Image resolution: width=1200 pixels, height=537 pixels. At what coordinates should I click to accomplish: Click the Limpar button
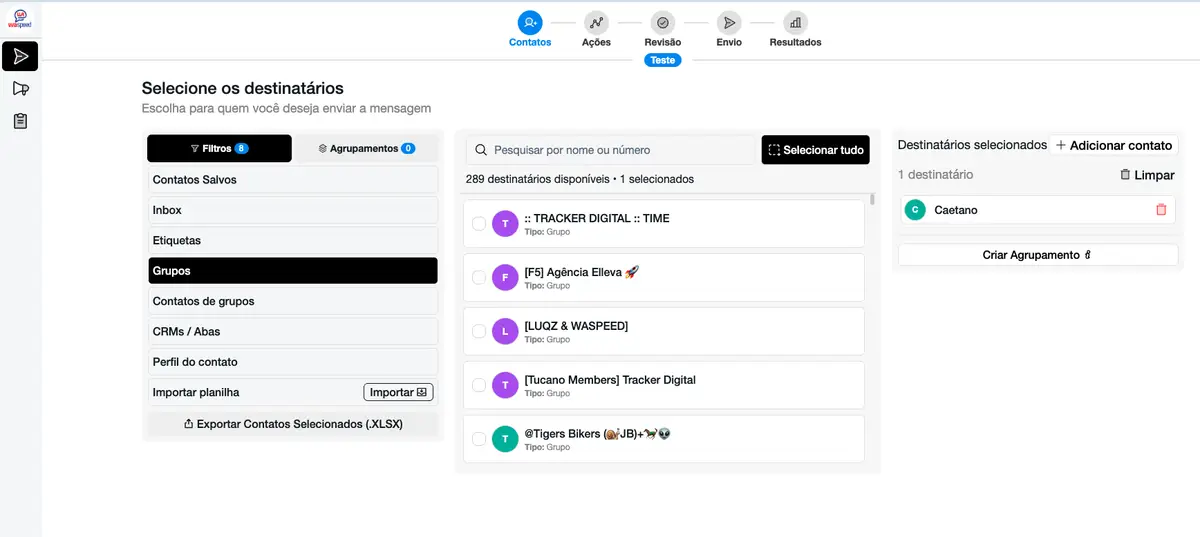point(1147,175)
